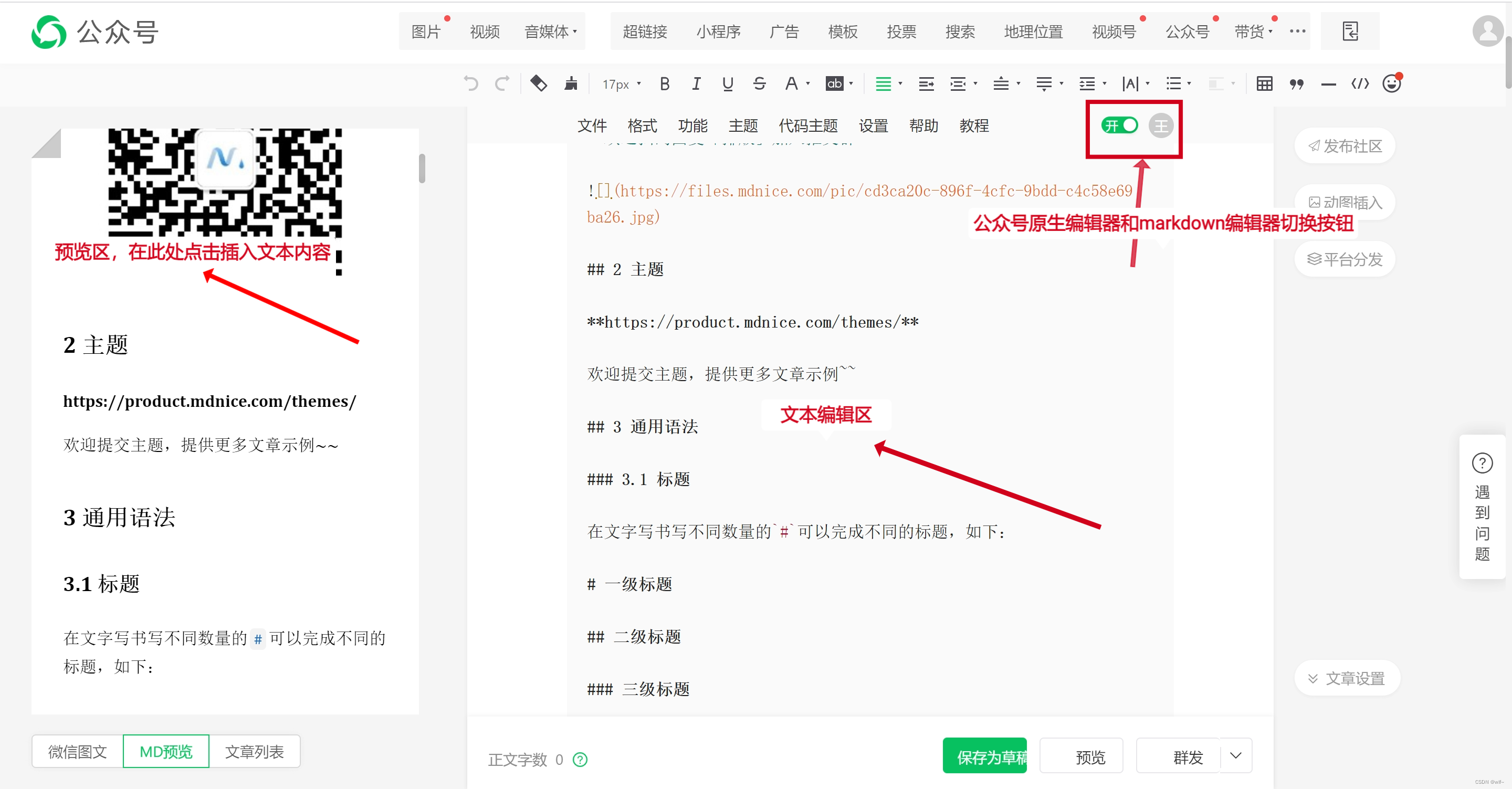1512x789 pixels.
Task: Open the 代码主题 menu
Action: (808, 125)
